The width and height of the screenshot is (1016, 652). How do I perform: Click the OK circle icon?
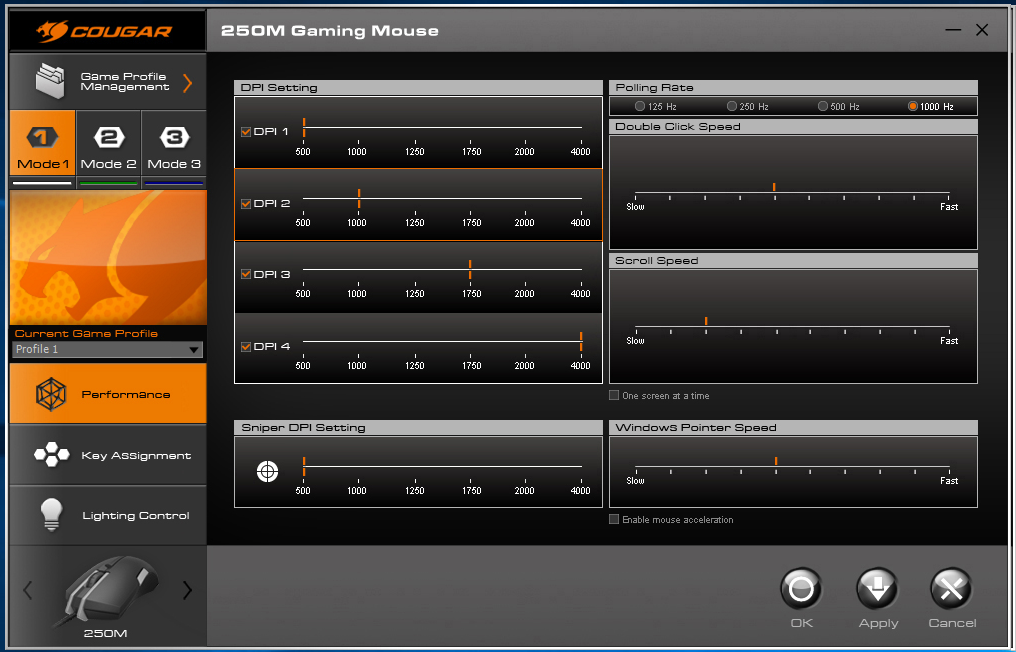[x=801, y=589]
